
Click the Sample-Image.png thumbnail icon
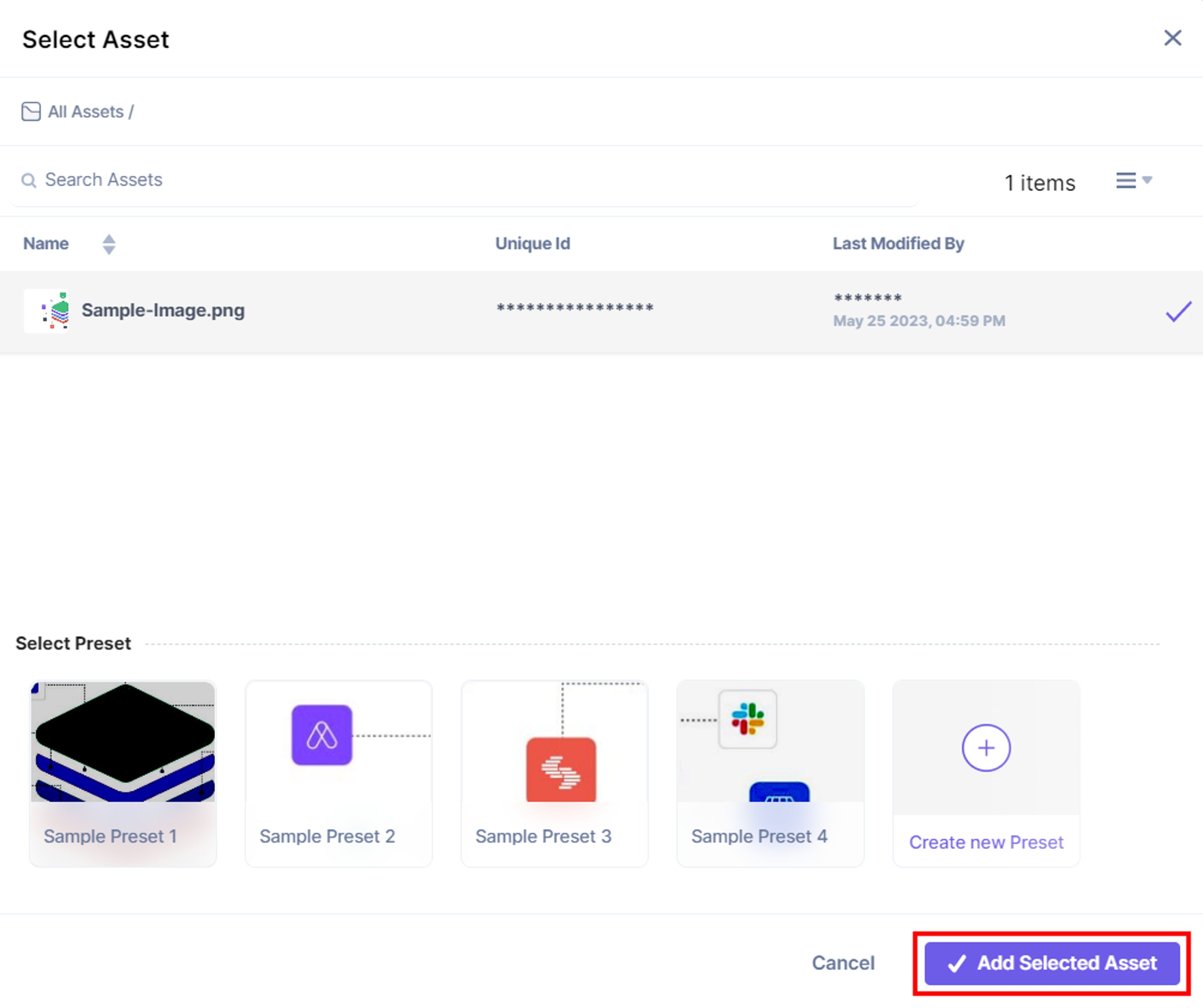point(47,311)
